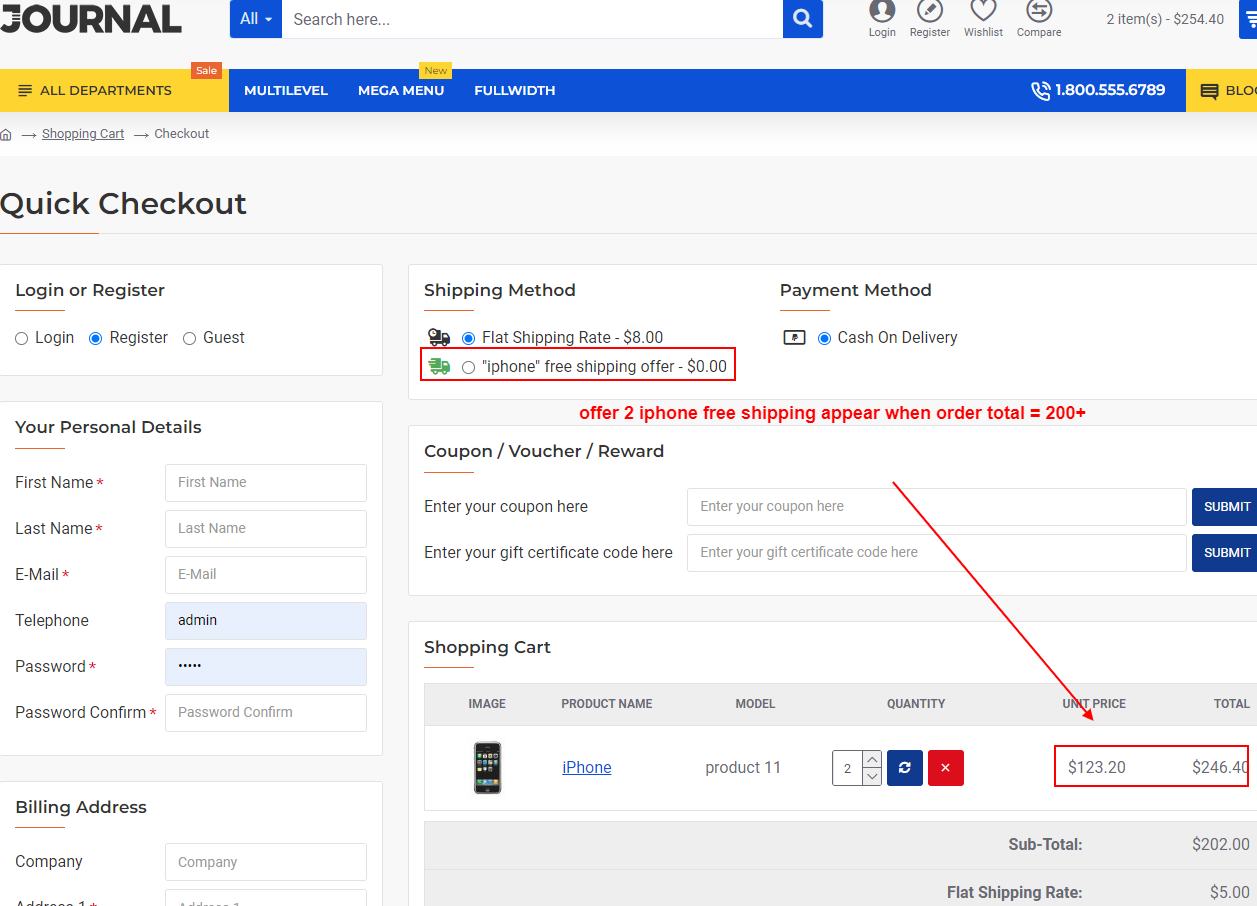1257x906 pixels.
Task: Open the All search category dropdown
Action: [x=256, y=19]
